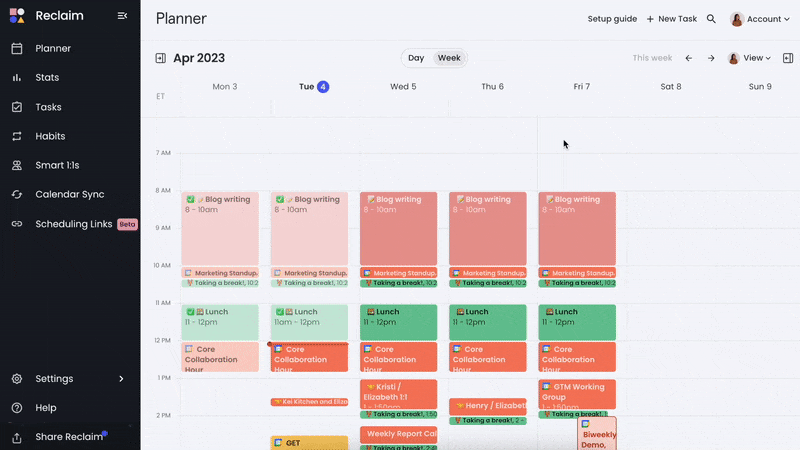Viewport: 800px width, 450px height.
Task: Go to the previous week arrow
Action: [x=689, y=58]
